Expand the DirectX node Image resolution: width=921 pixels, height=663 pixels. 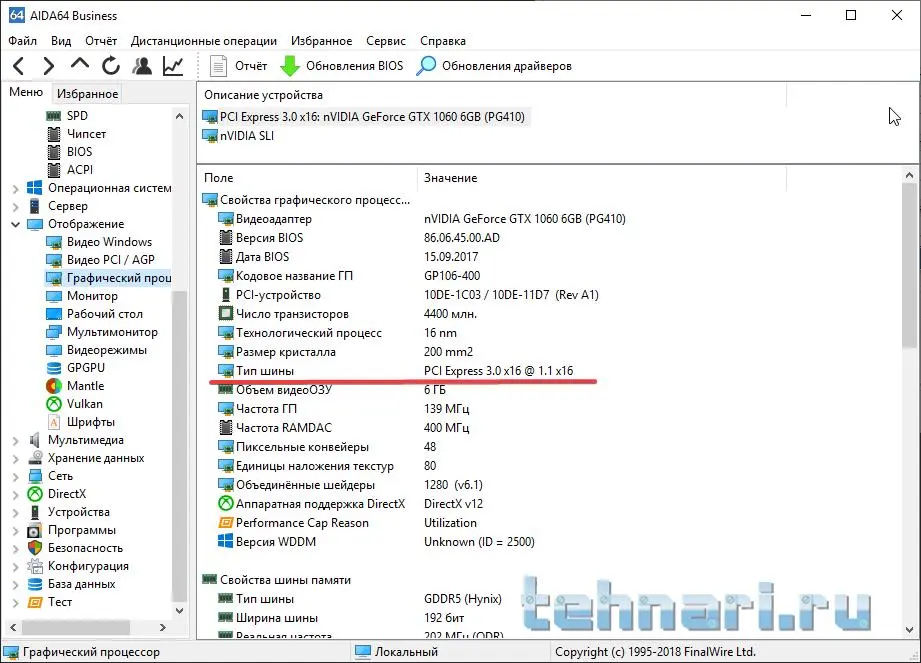coord(15,494)
